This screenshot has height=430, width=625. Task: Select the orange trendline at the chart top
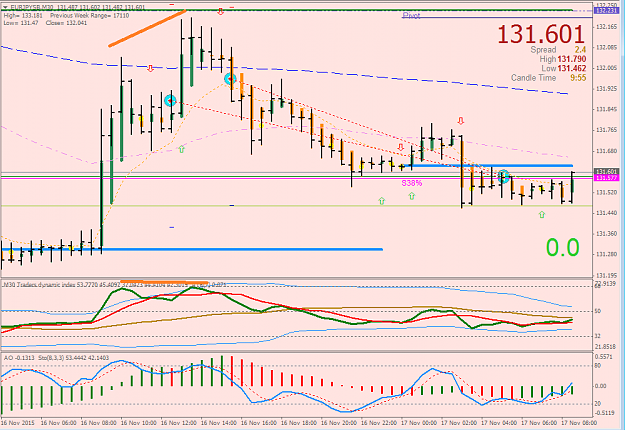147,29
